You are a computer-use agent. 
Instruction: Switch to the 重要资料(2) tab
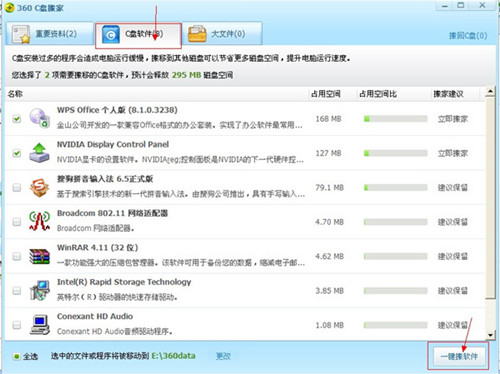pos(49,34)
